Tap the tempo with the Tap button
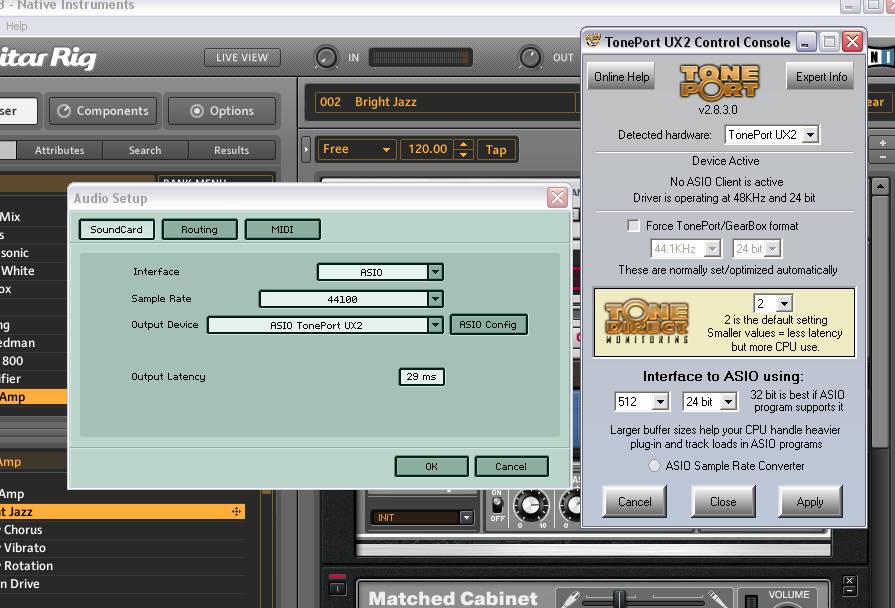Image resolution: width=895 pixels, height=608 pixels. (x=496, y=150)
